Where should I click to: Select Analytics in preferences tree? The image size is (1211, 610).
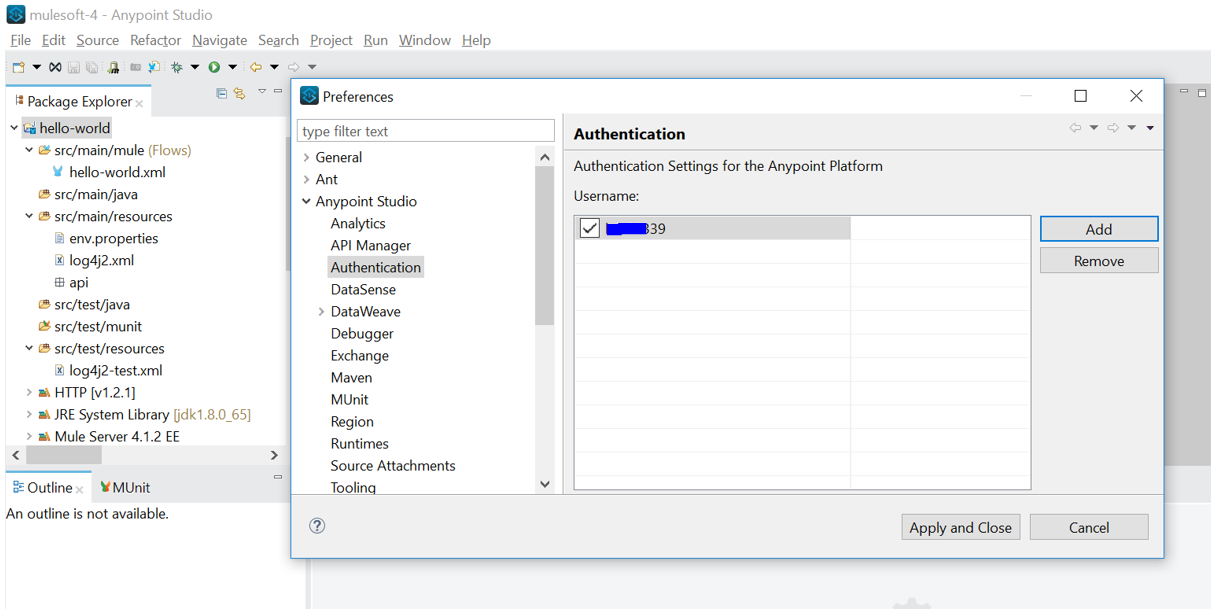358,223
